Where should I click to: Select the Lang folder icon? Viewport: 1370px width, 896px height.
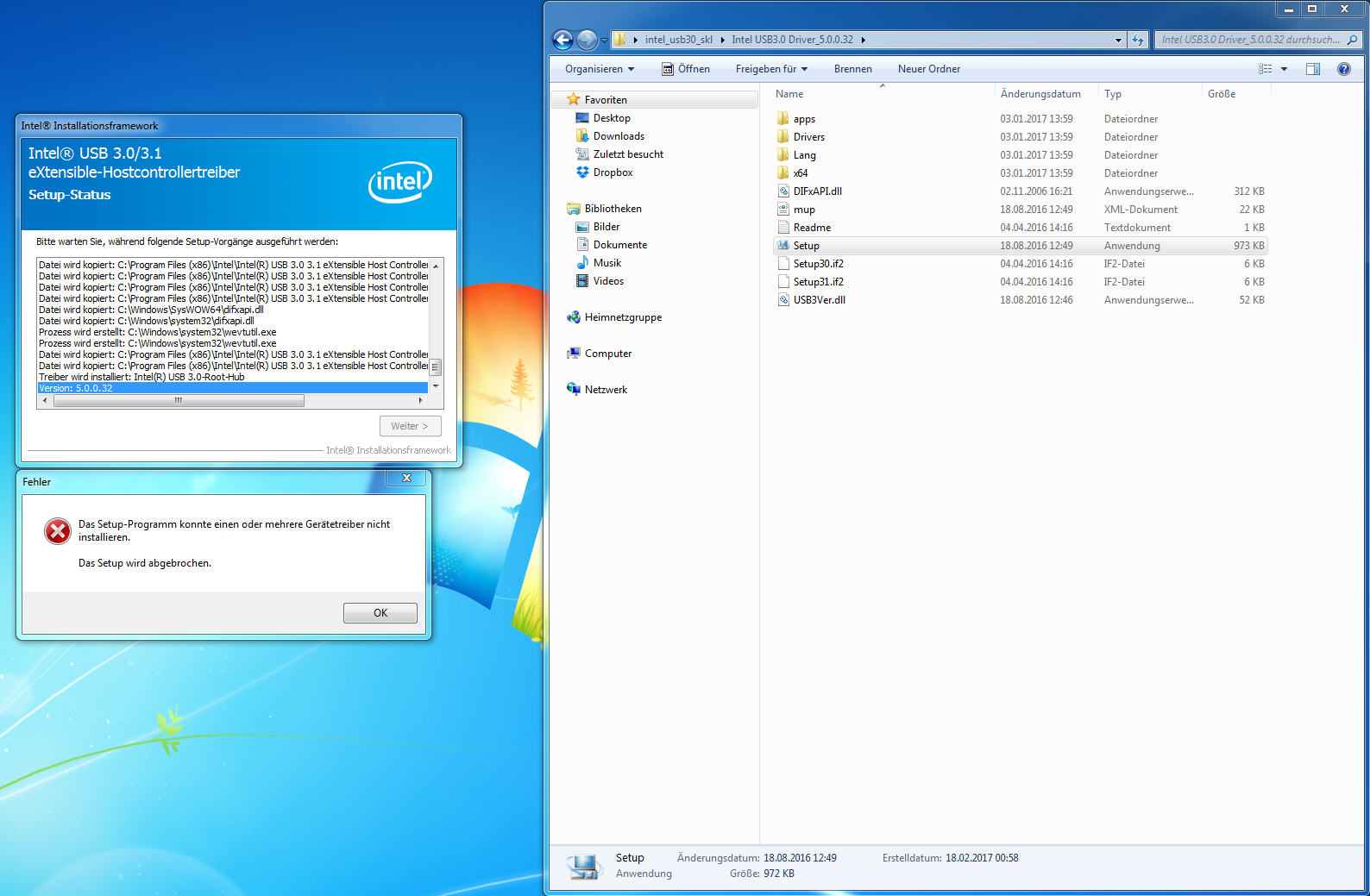(783, 155)
